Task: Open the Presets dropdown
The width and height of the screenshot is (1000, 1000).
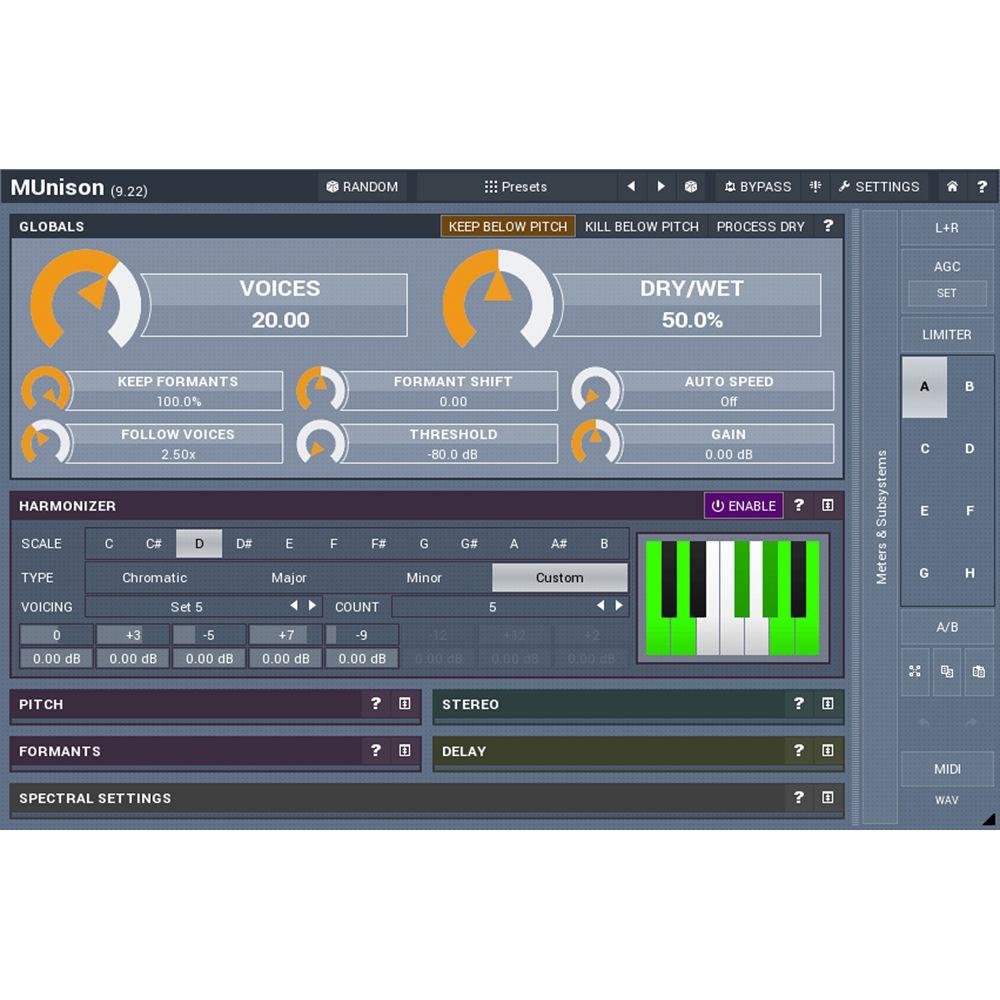Action: tap(518, 186)
